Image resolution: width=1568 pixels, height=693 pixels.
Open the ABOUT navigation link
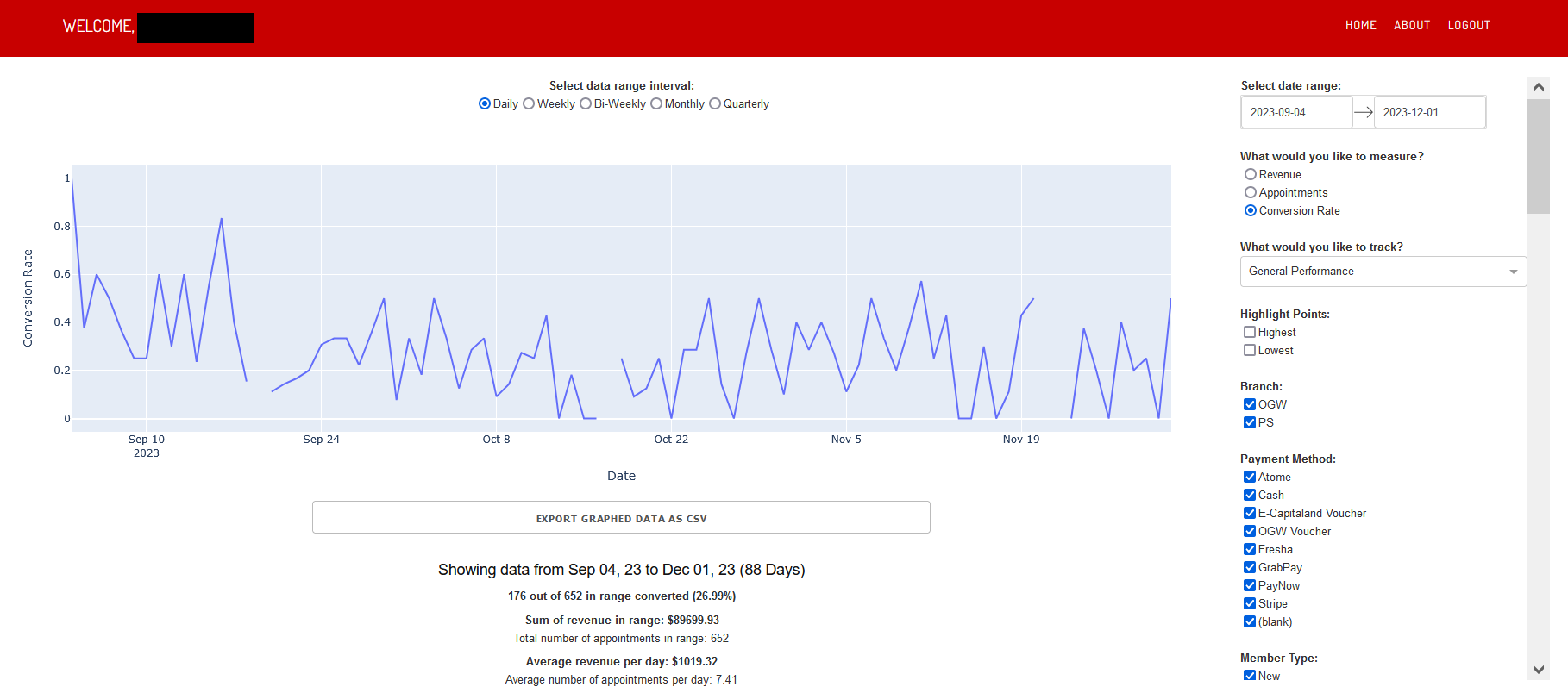coord(1412,25)
